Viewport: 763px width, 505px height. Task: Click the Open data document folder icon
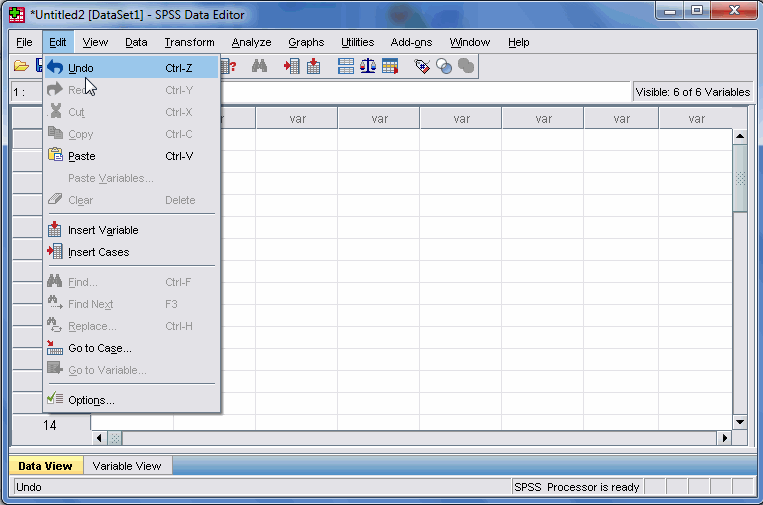pyautogui.click(x=21, y=66)
